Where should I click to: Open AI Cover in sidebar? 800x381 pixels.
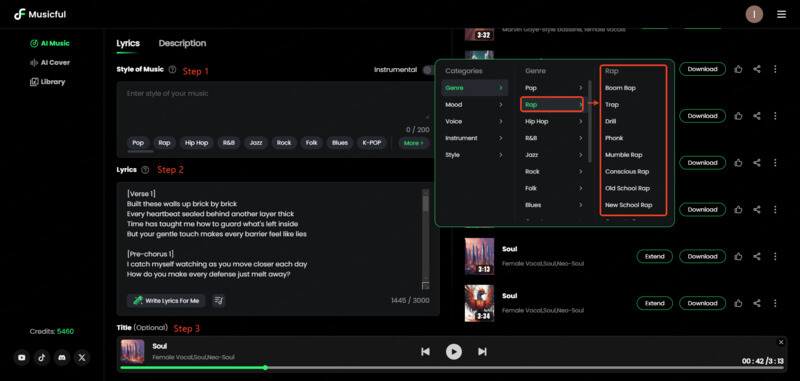(50, 63)
